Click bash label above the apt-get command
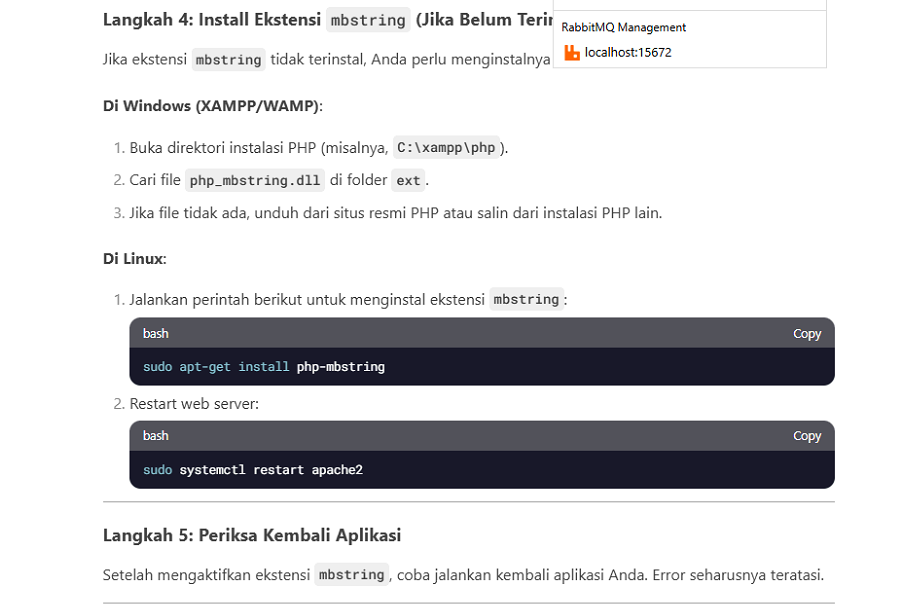The height and width of the screenshot is (610, 919). [156, 334]
